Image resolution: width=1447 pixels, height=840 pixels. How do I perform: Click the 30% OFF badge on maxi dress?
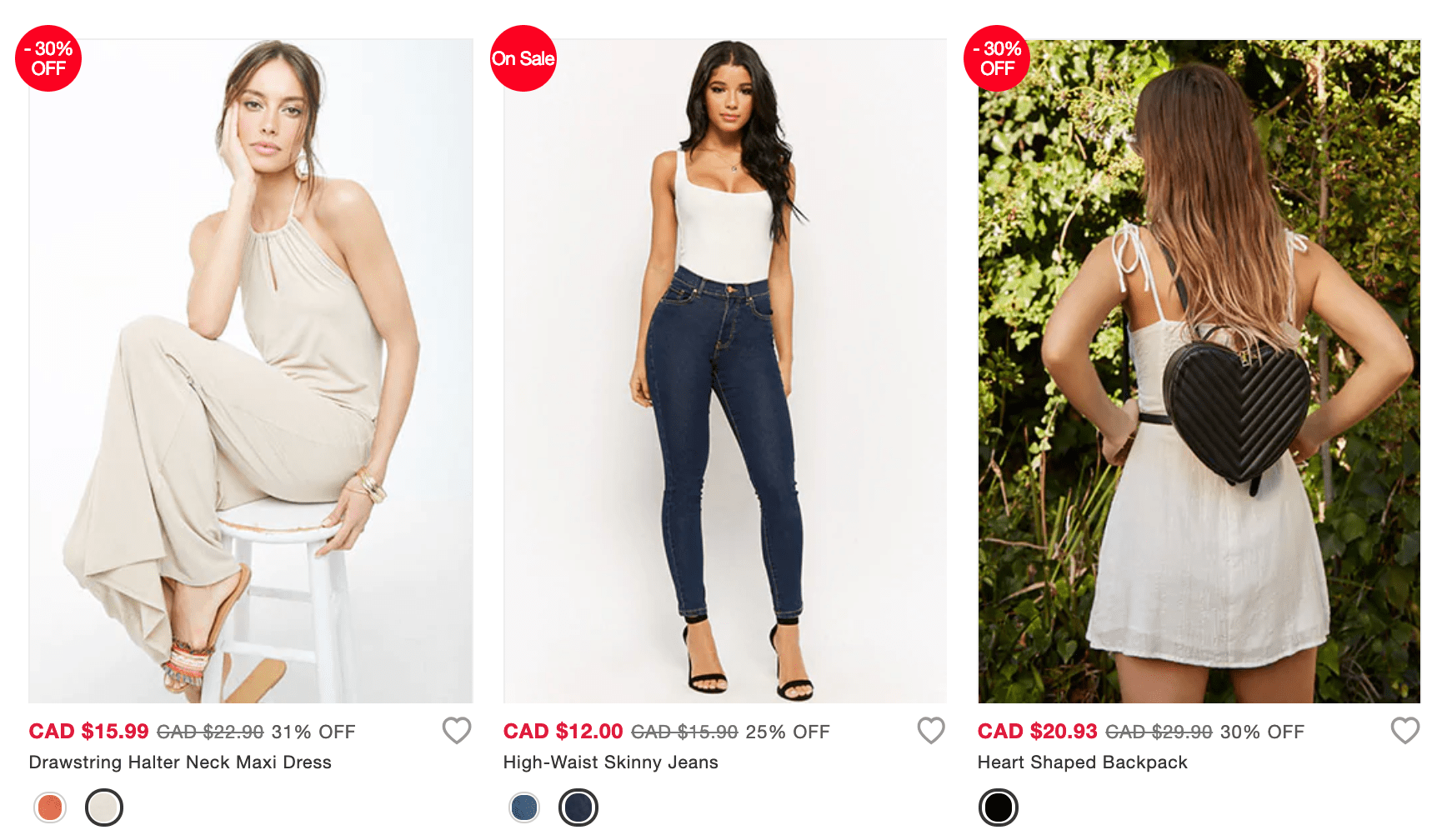pyautogui.click(x=48, y=58)
